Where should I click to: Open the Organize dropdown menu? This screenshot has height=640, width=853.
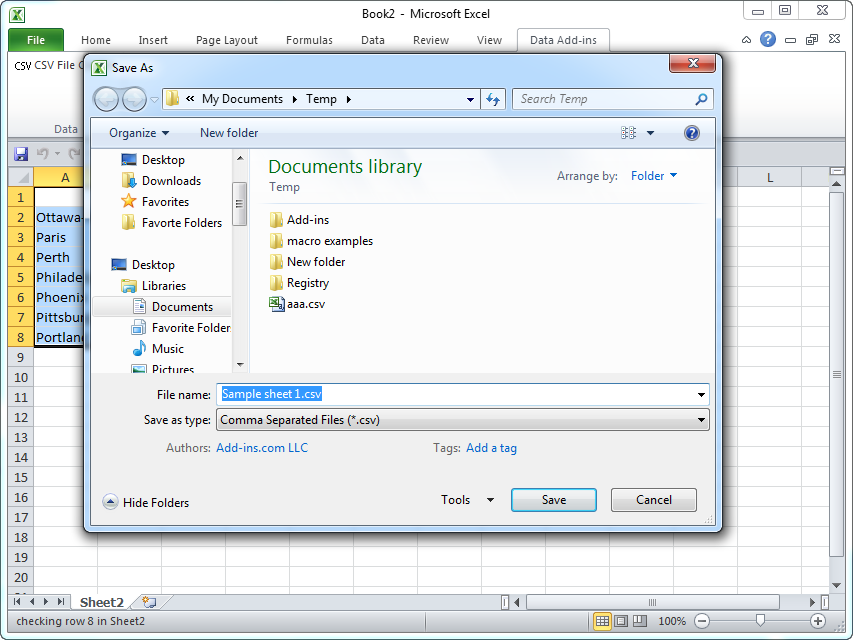[139, 133]
